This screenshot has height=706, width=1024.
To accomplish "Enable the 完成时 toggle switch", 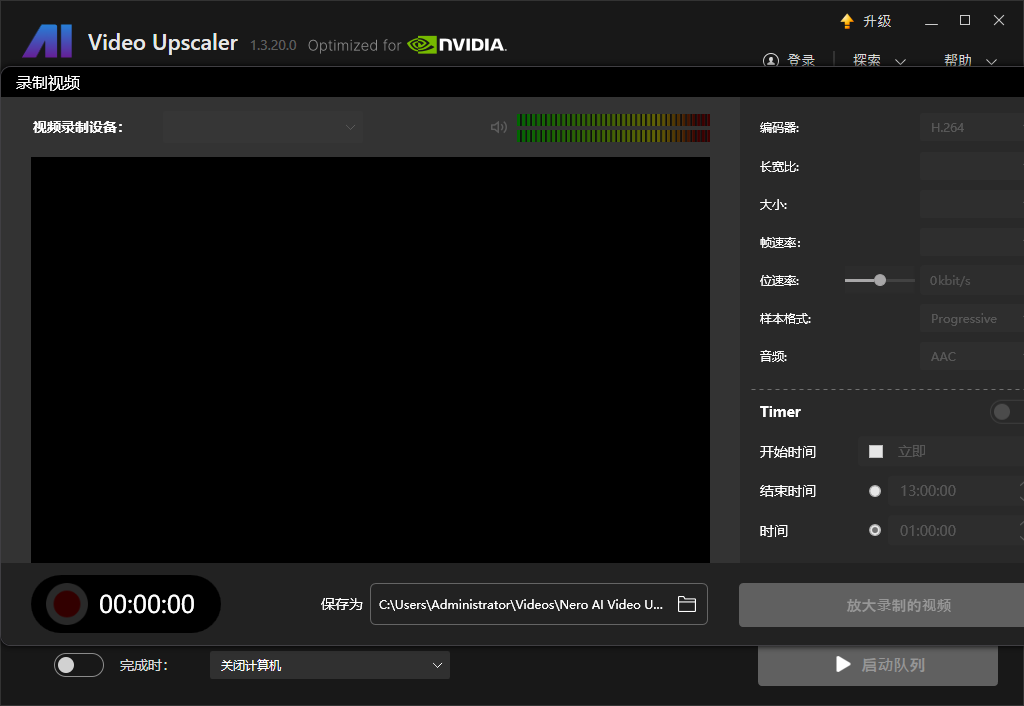I will point(79,665).
